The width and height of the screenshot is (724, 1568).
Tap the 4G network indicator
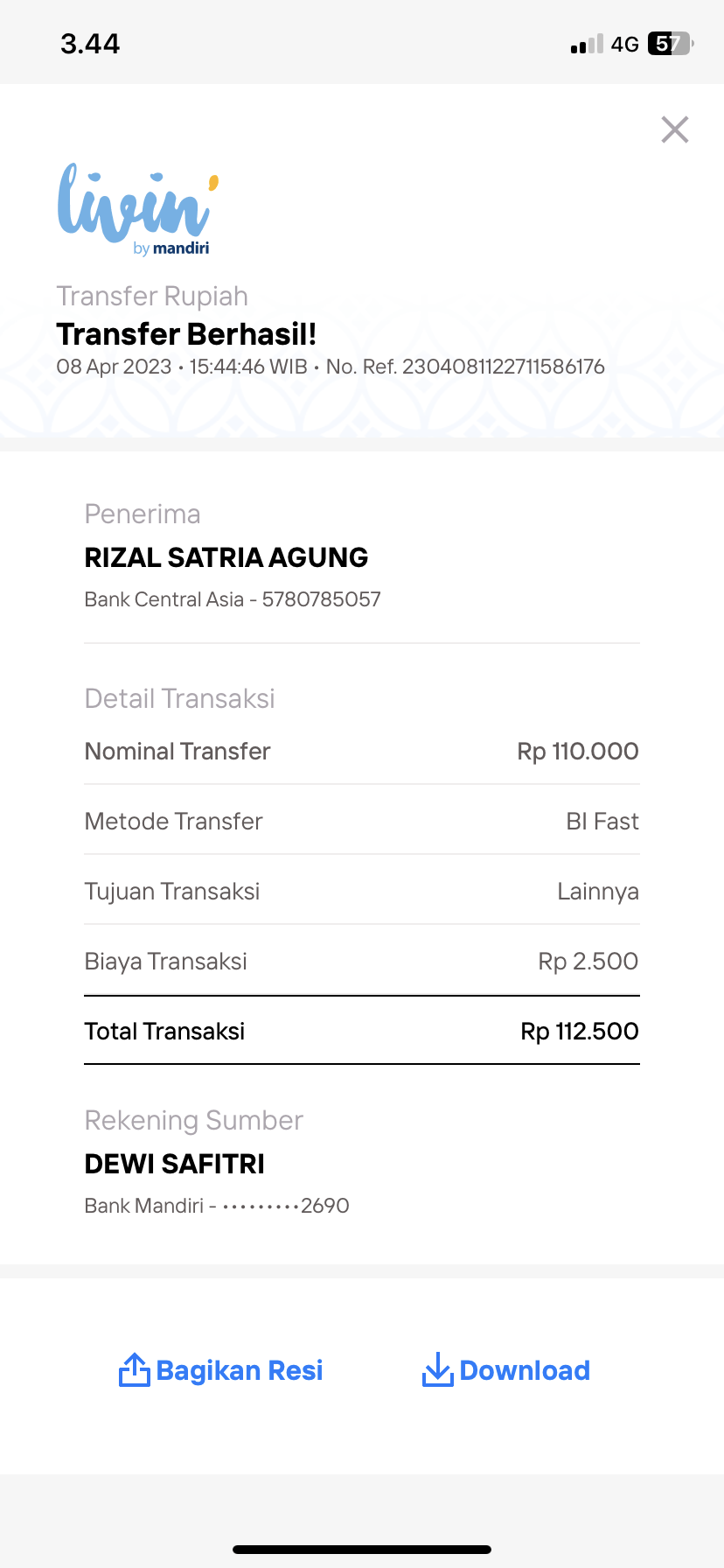point(625,45)
